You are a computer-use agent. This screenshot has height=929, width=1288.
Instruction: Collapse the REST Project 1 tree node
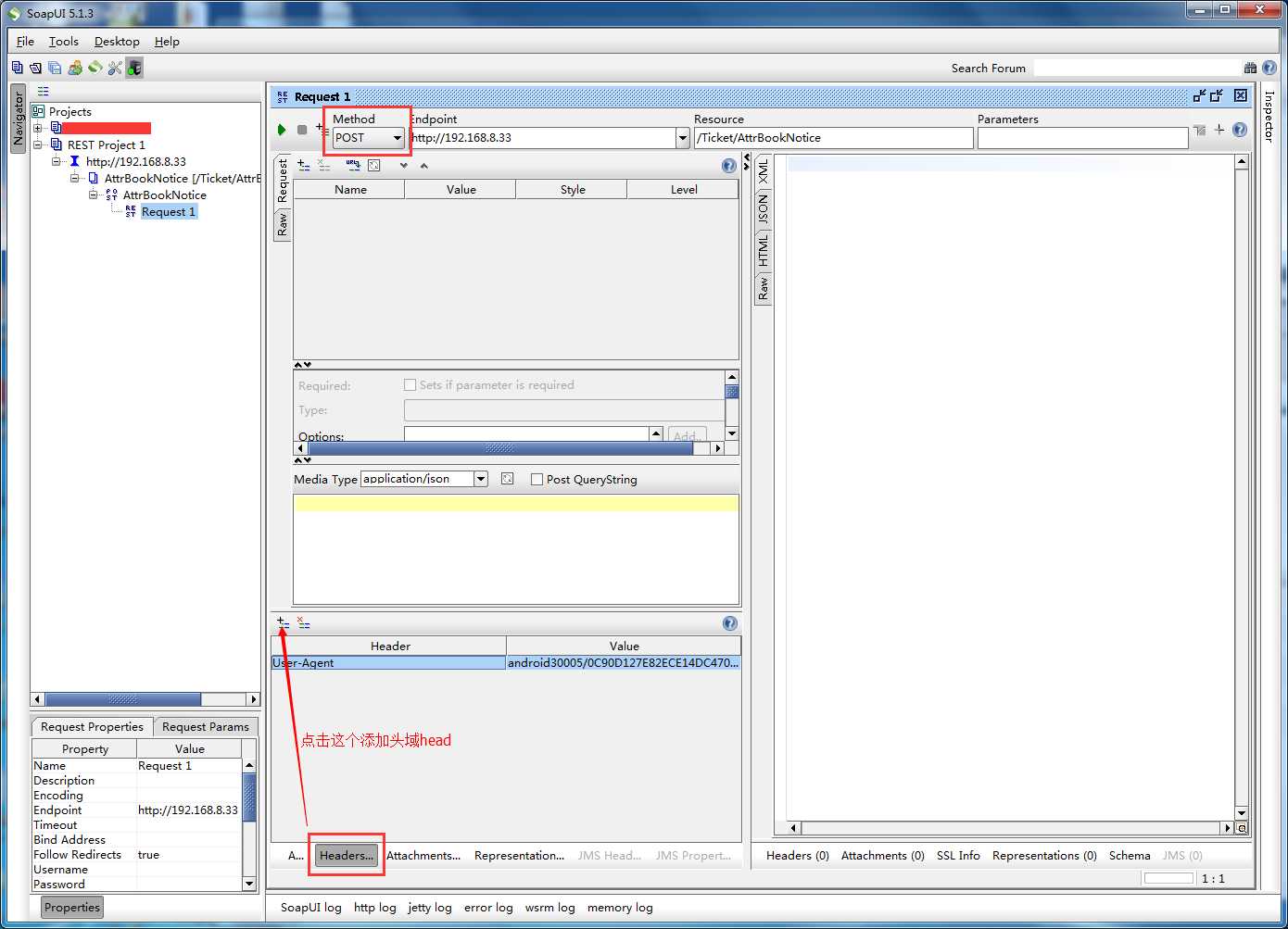pos(38,144)
